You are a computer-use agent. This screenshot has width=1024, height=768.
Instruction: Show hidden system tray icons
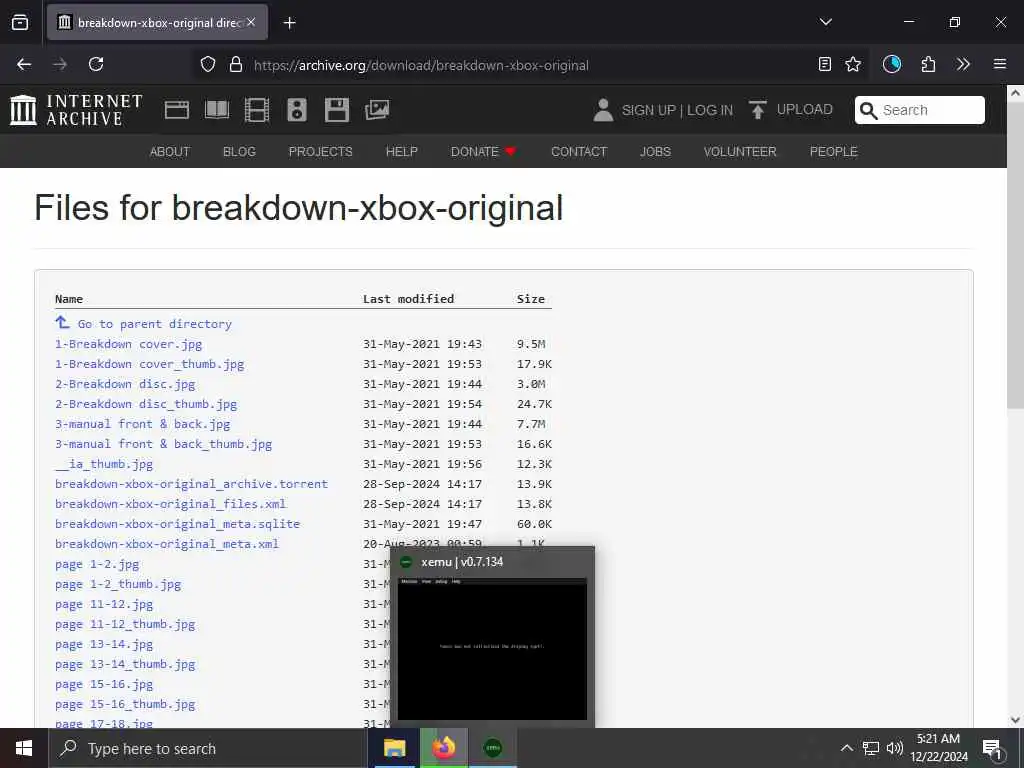point(846,748)
